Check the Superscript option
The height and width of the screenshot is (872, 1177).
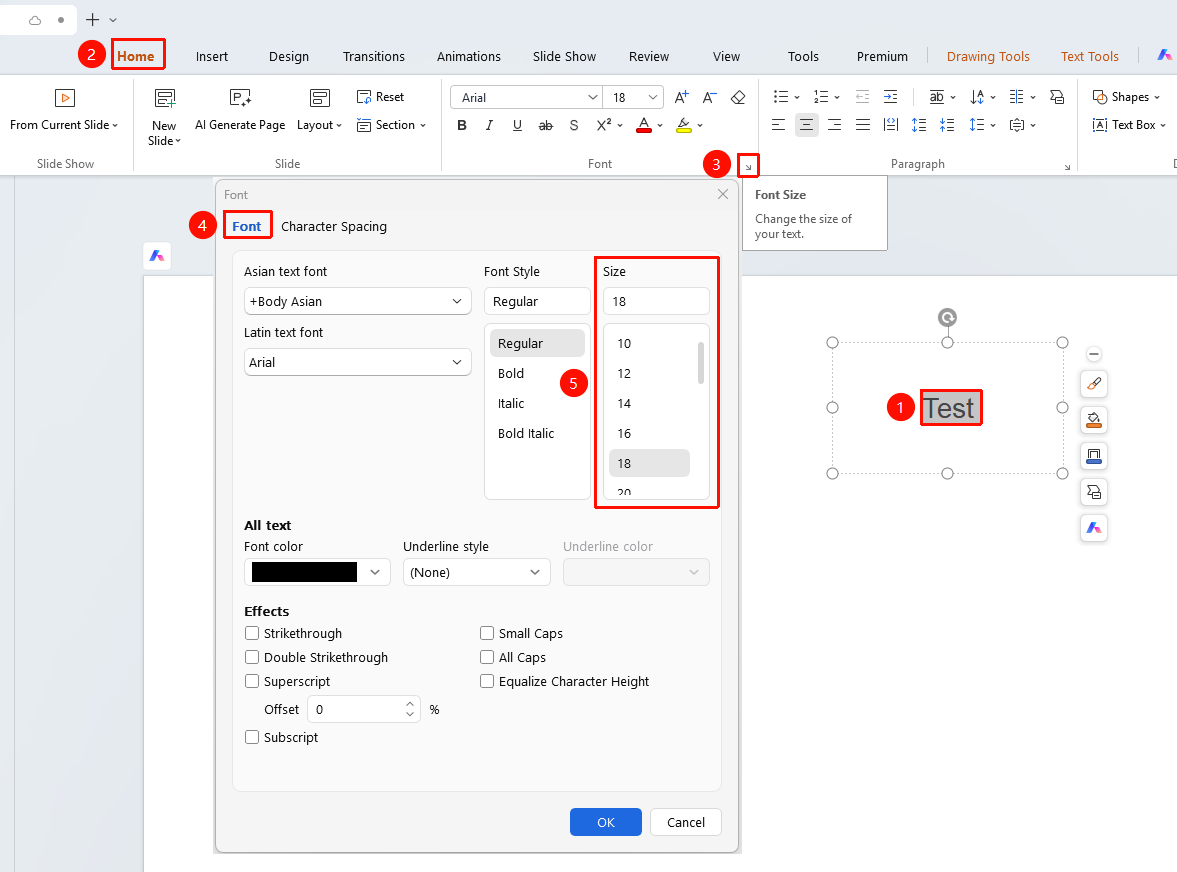(x=252, y=681)
